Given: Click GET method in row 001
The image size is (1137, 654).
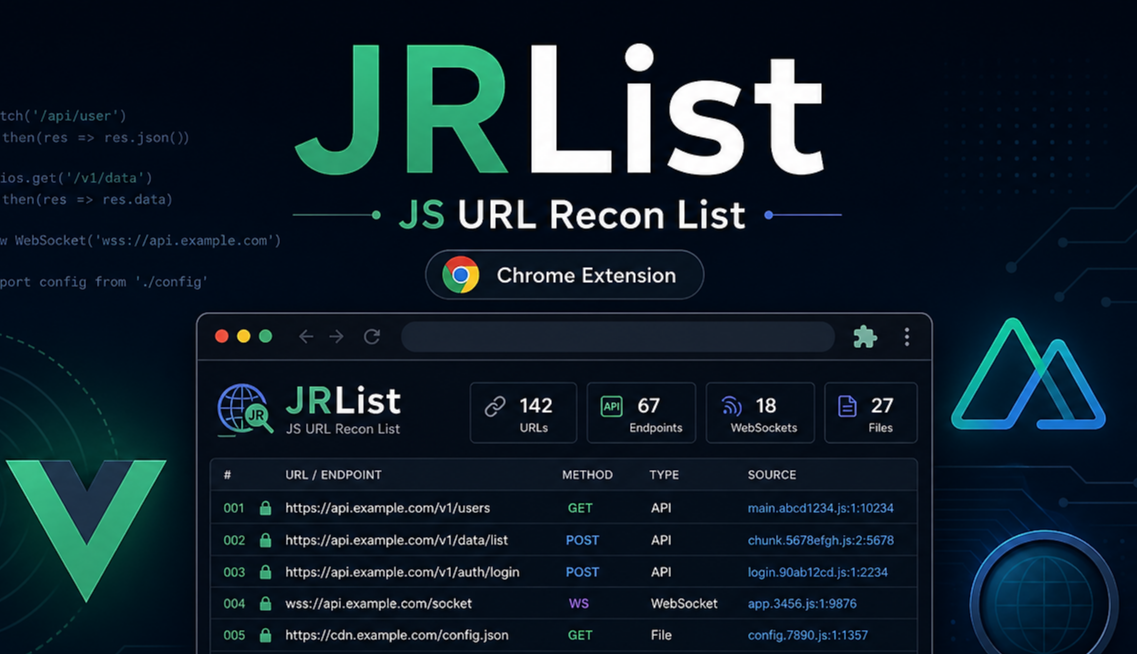Looking at the screenshot, I should tap(580, 508).
